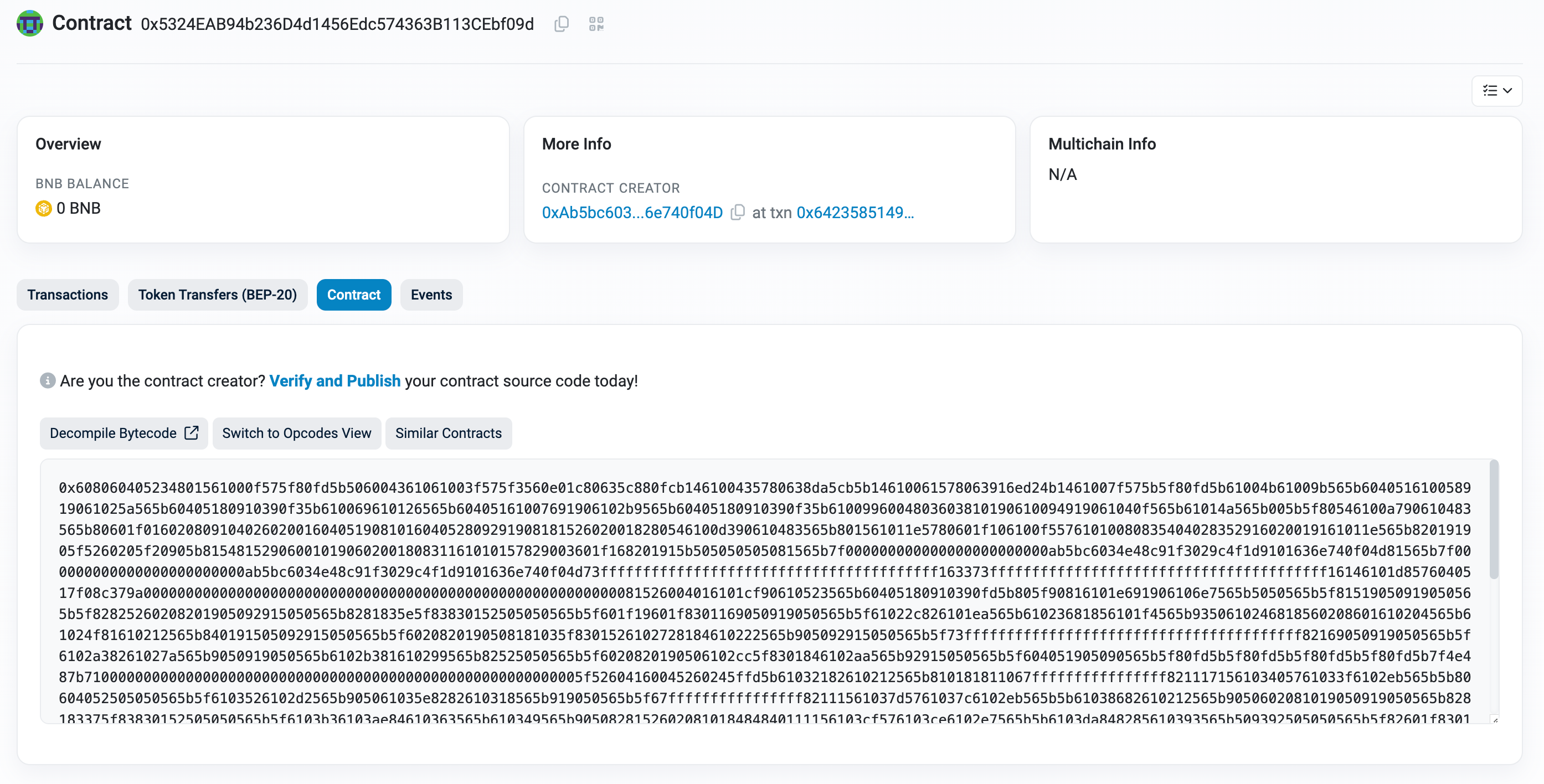Click Switch to Opcodes View
This screenshot has width=1544, height=784.
coord(297,433)
